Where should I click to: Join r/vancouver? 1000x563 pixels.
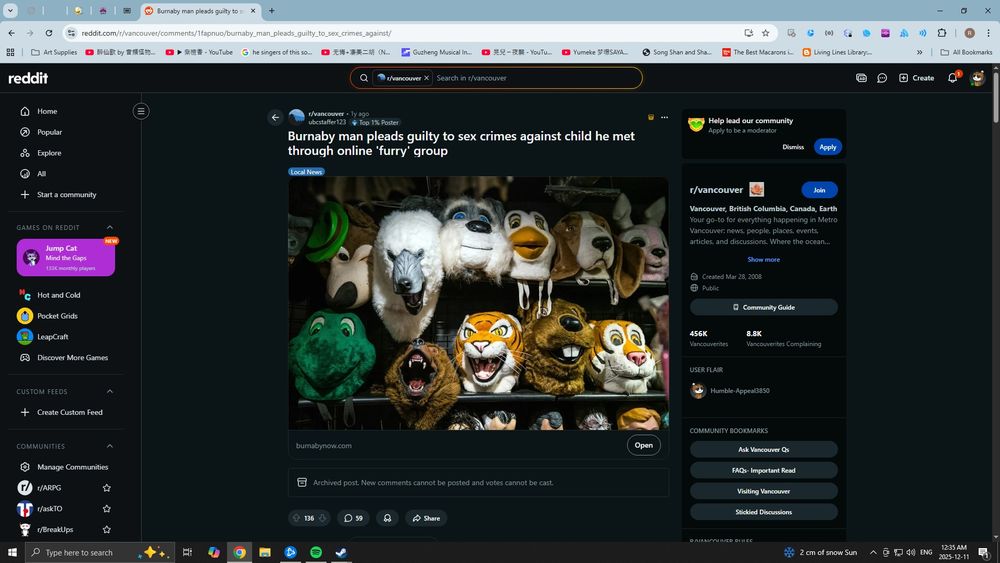coord(820,190)
